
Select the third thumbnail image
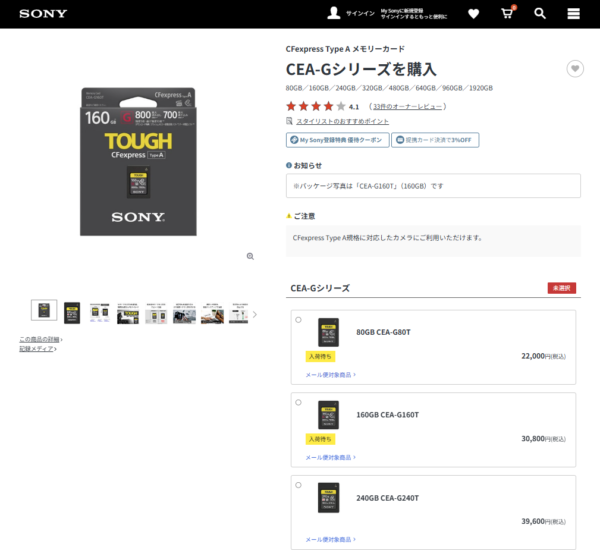99,313
